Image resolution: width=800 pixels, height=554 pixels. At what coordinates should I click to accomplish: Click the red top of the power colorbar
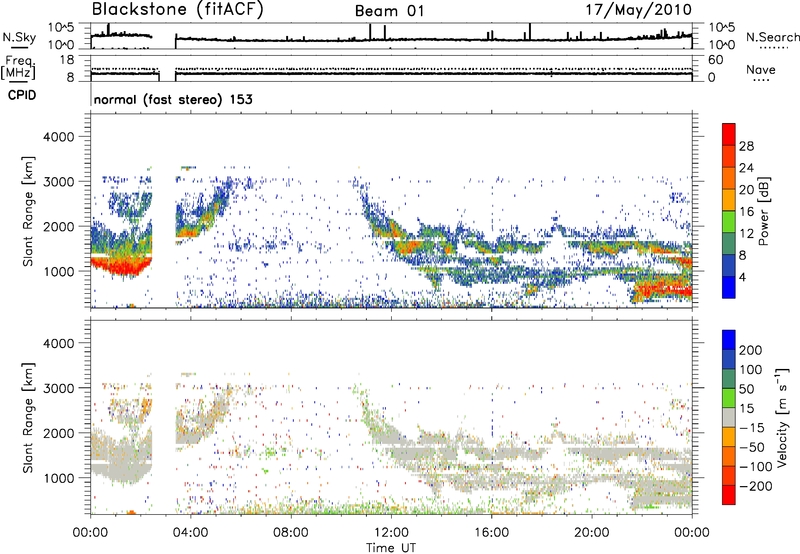click(x=729, y=134)
